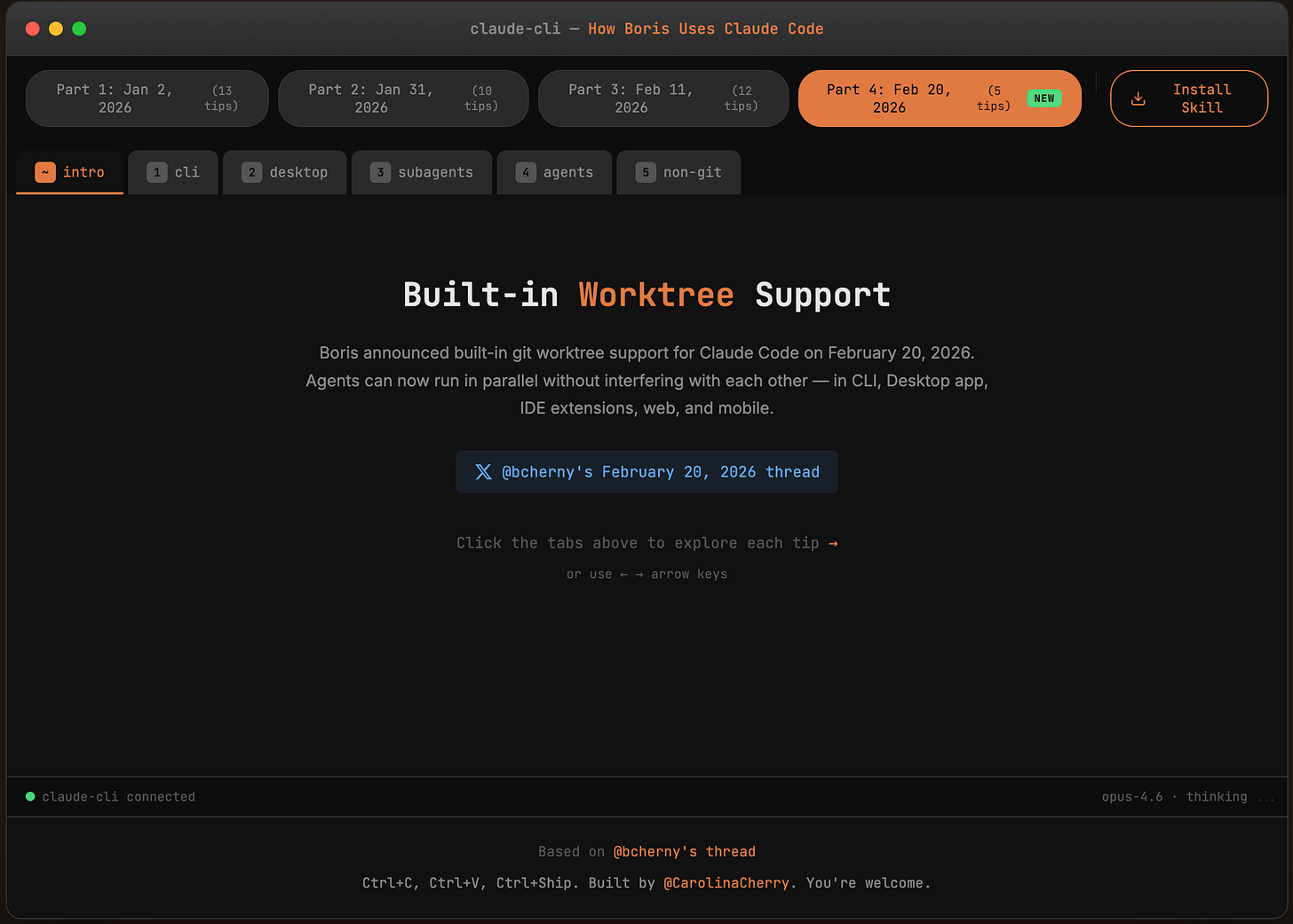The image size is (1293, 924).
Task: Click the green connected status dot
Action: (30, 797)
